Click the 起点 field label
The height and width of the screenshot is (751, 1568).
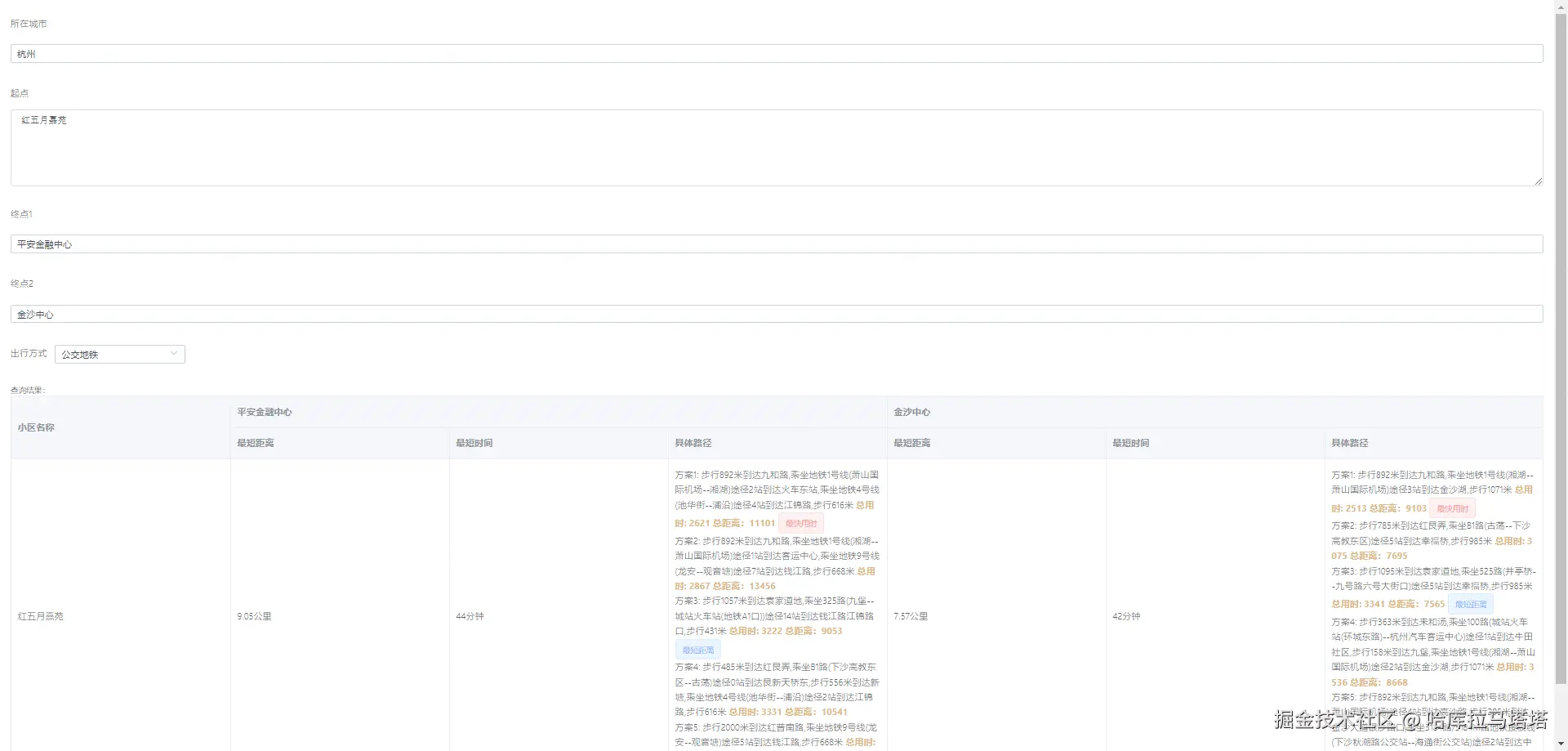pos(20,93)
